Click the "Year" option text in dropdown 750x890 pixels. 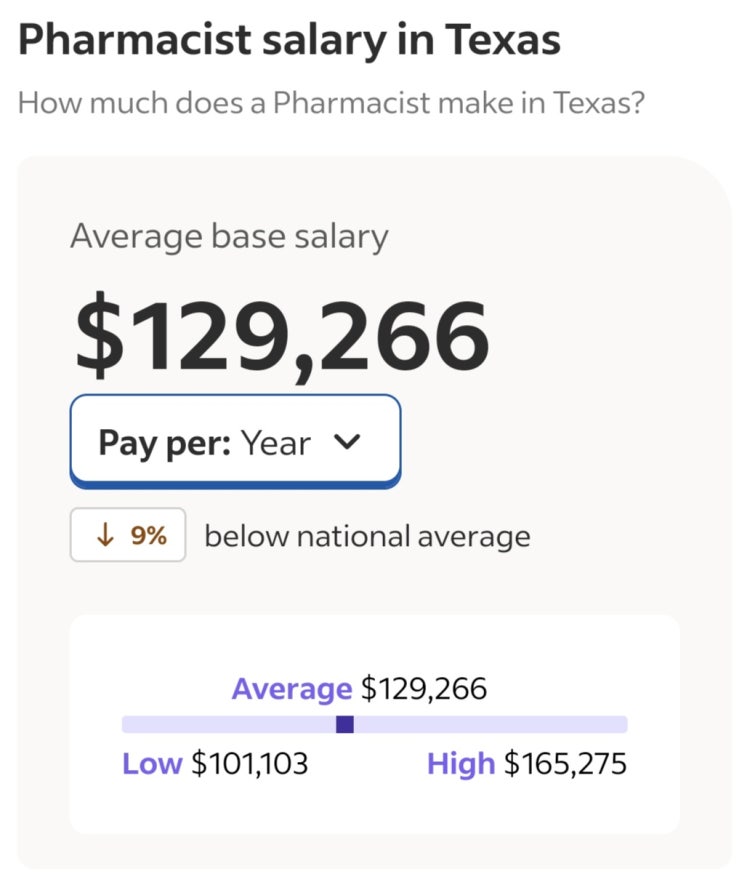tap(275, 442)
